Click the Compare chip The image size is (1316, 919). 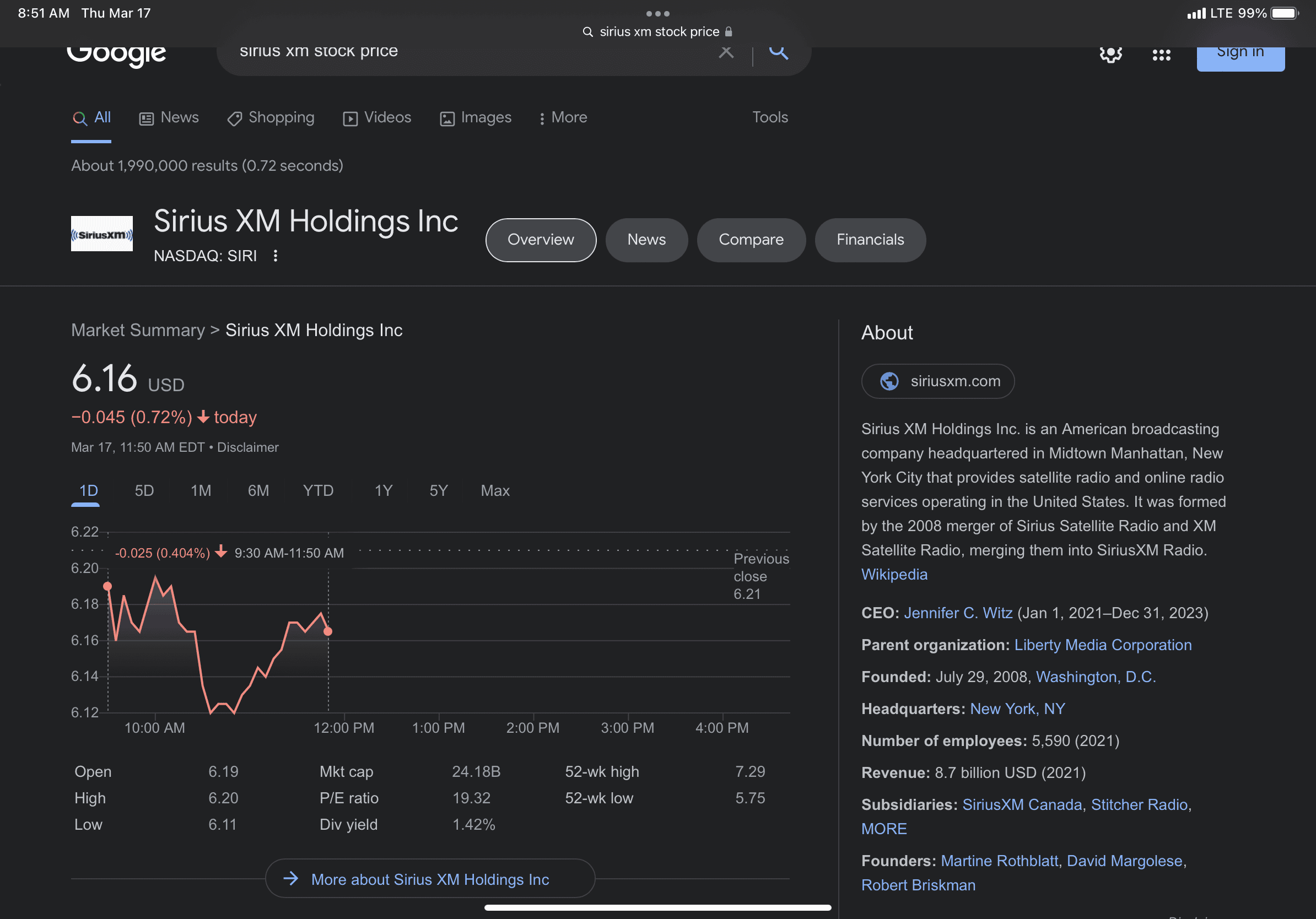coord(751,240)
